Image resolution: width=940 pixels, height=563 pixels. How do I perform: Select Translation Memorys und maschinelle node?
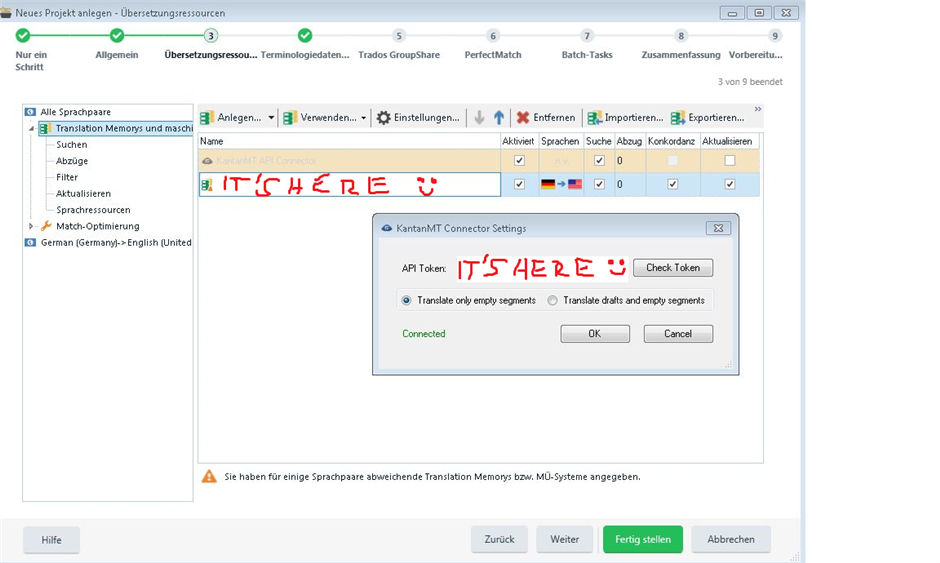[116, 128]
